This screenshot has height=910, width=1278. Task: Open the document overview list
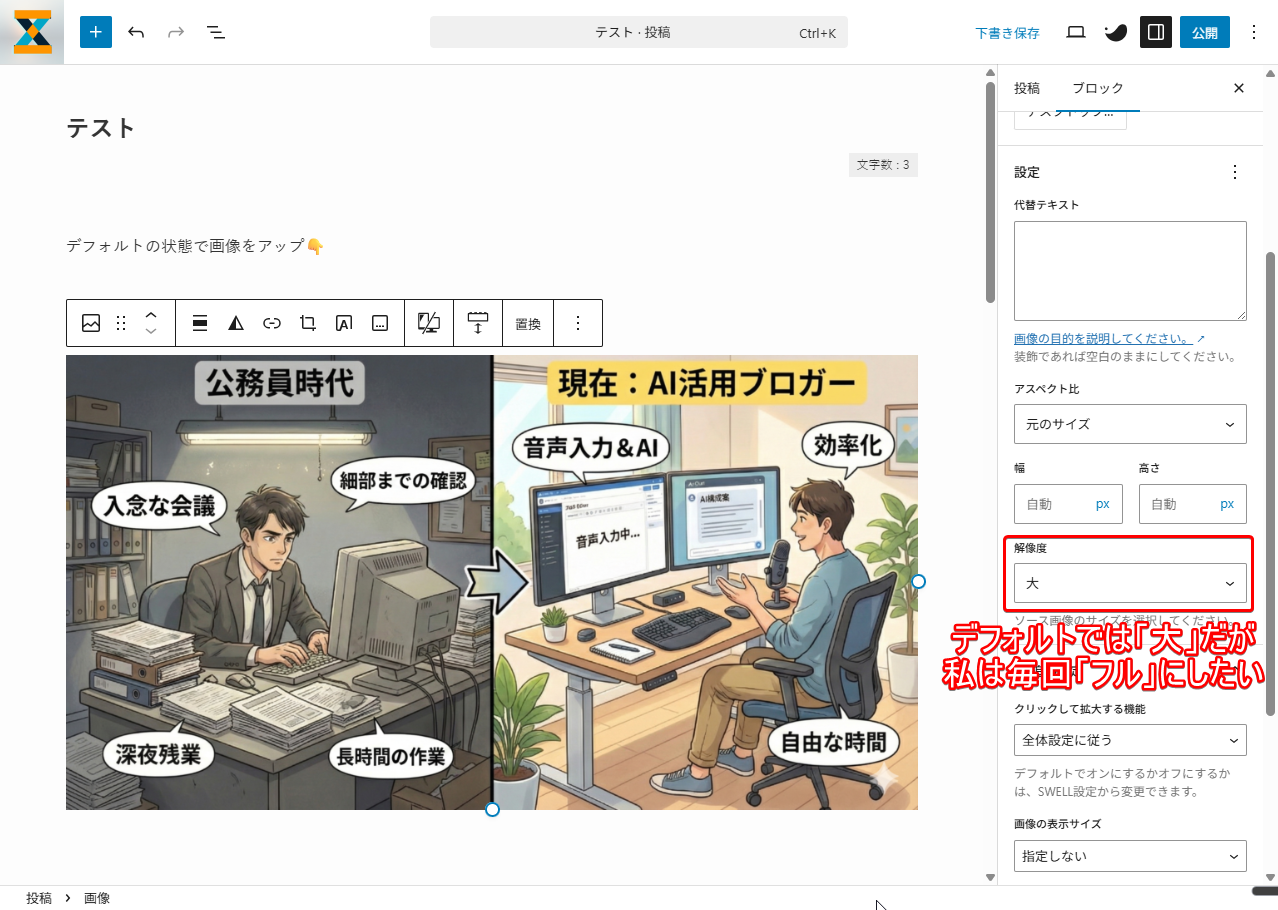pyautogui.click(x=216, y=32)
